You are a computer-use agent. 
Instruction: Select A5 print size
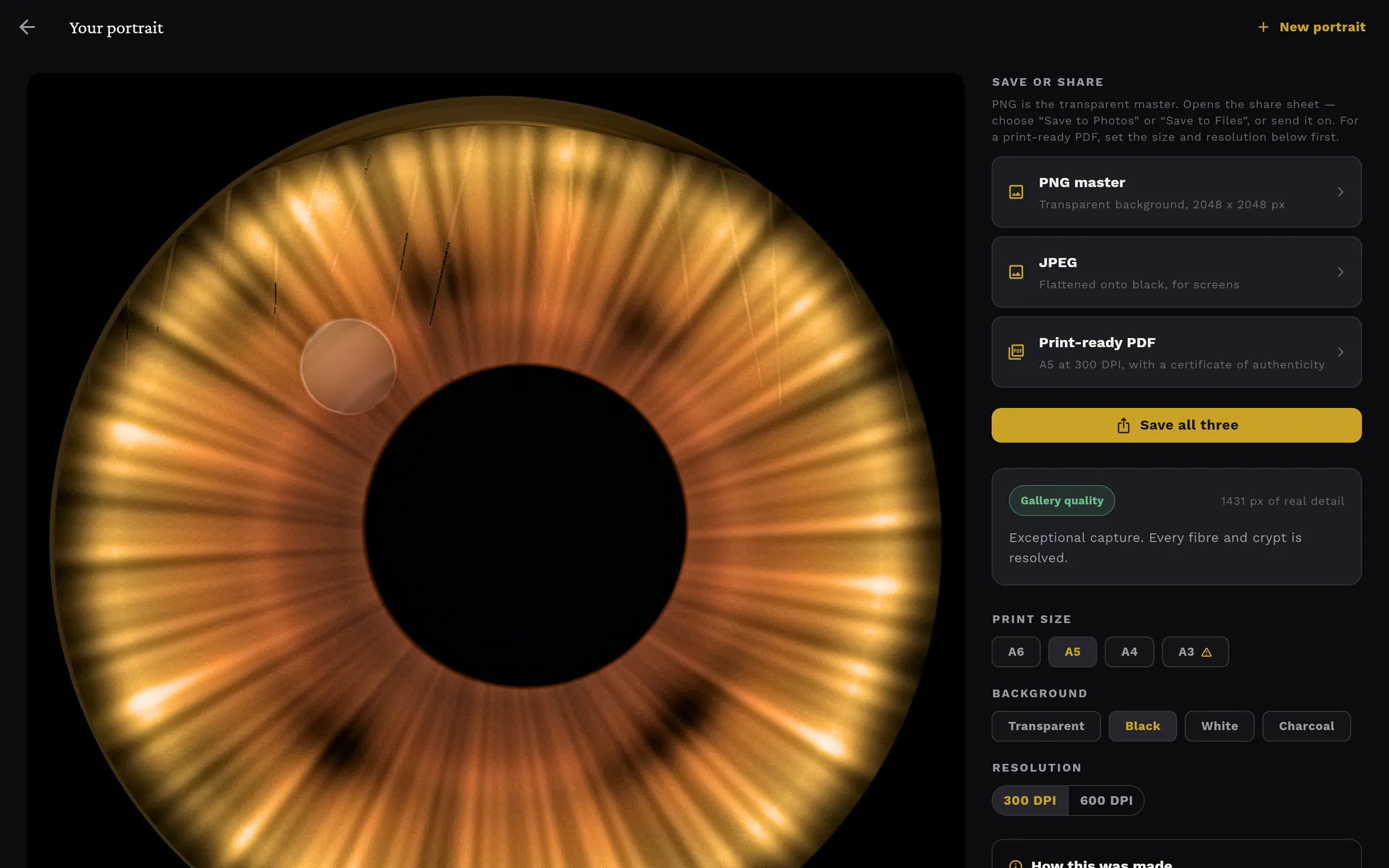point(1072,652)
